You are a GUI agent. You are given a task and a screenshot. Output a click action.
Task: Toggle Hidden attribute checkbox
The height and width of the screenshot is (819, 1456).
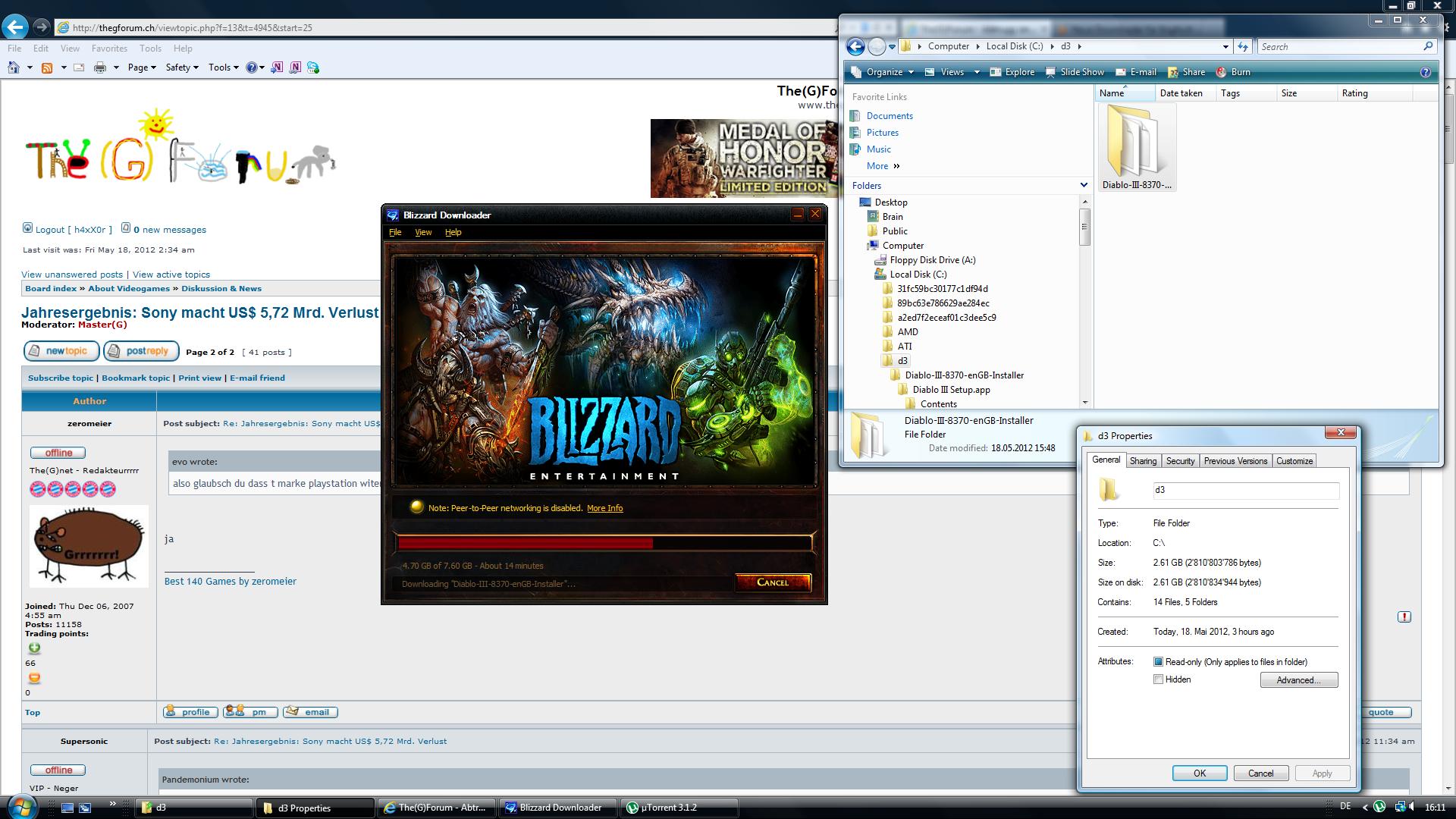coord(1158,679)
